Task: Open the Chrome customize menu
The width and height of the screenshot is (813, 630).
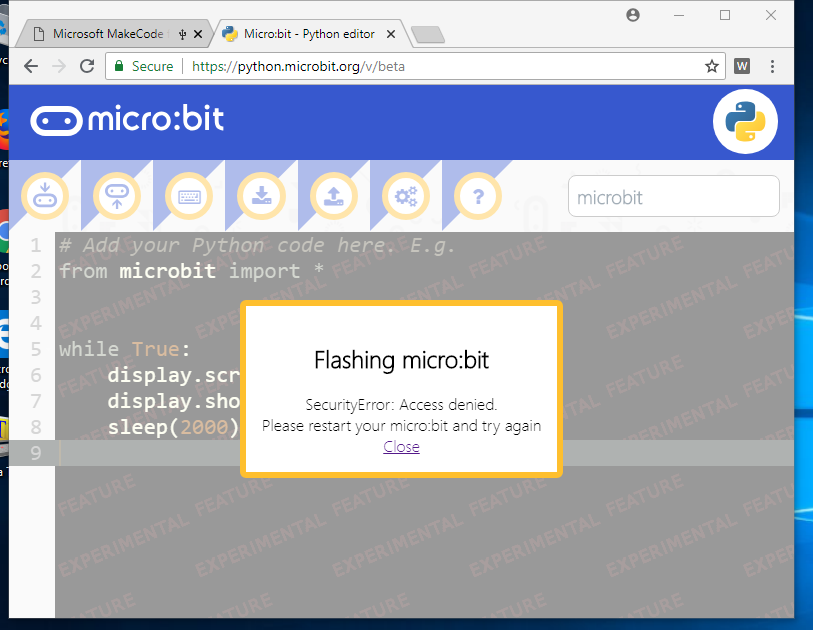Action: point(771,66)
